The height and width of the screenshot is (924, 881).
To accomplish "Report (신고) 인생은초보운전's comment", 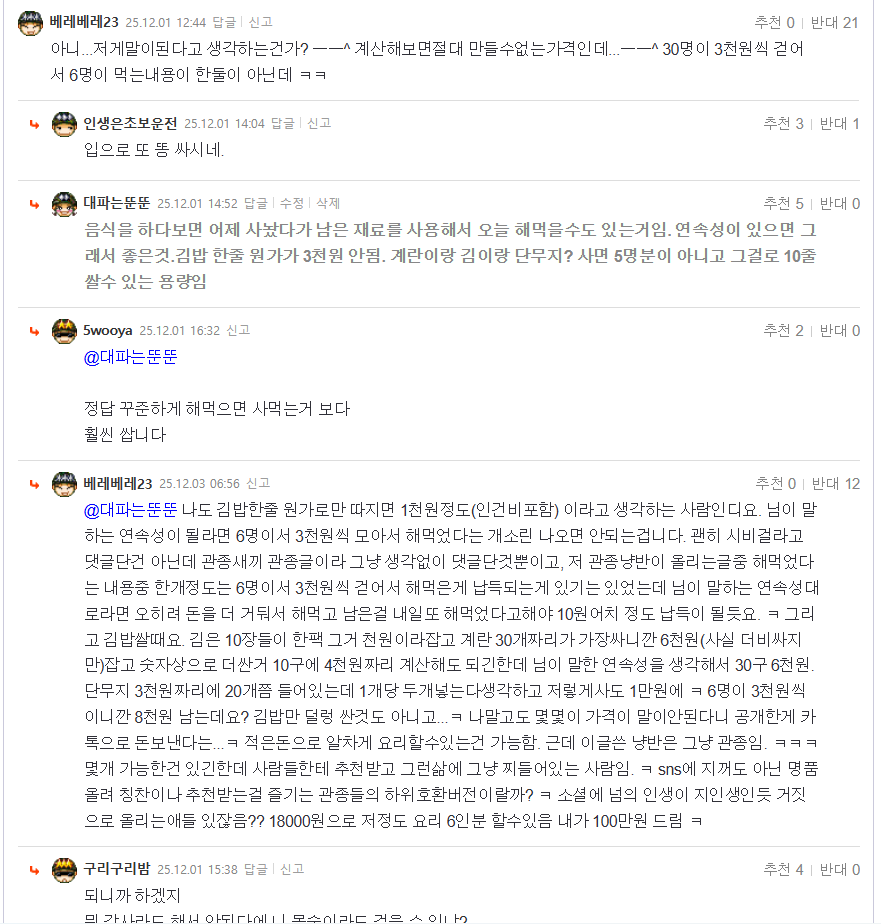I will (319, 124).
